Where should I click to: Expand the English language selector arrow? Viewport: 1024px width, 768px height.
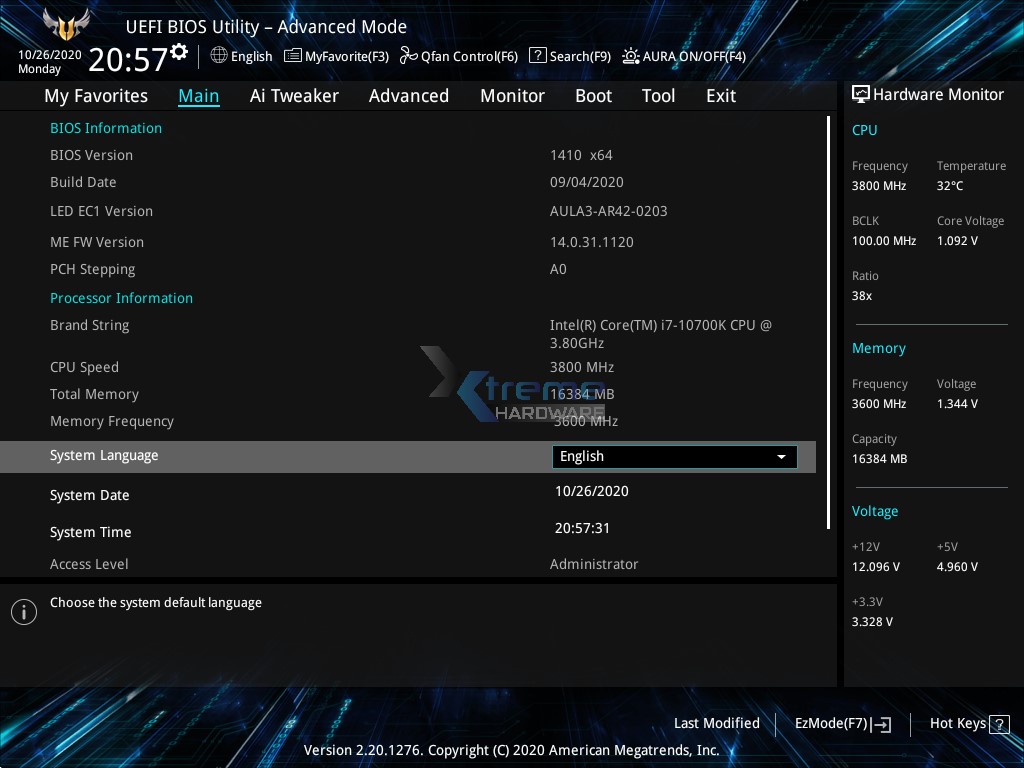tap(781, 456)
